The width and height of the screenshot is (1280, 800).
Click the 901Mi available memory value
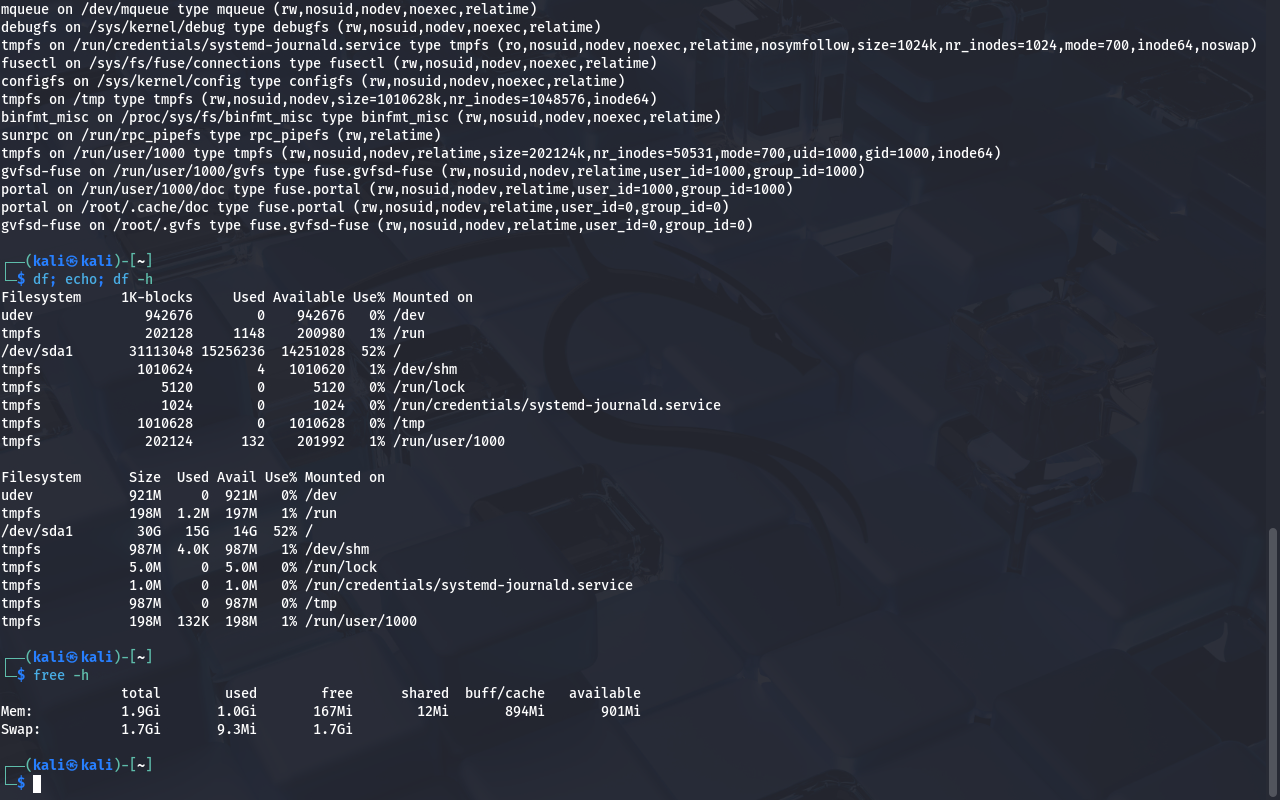[x=621, y=711]
